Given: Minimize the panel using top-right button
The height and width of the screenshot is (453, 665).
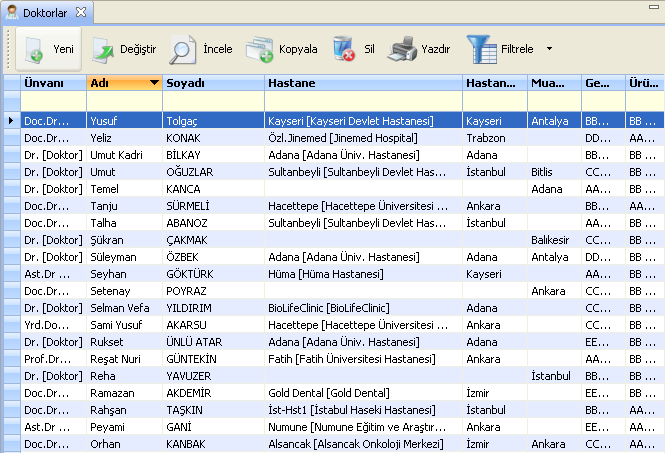Looking at the screenshot, I should (x=654, y=6).
